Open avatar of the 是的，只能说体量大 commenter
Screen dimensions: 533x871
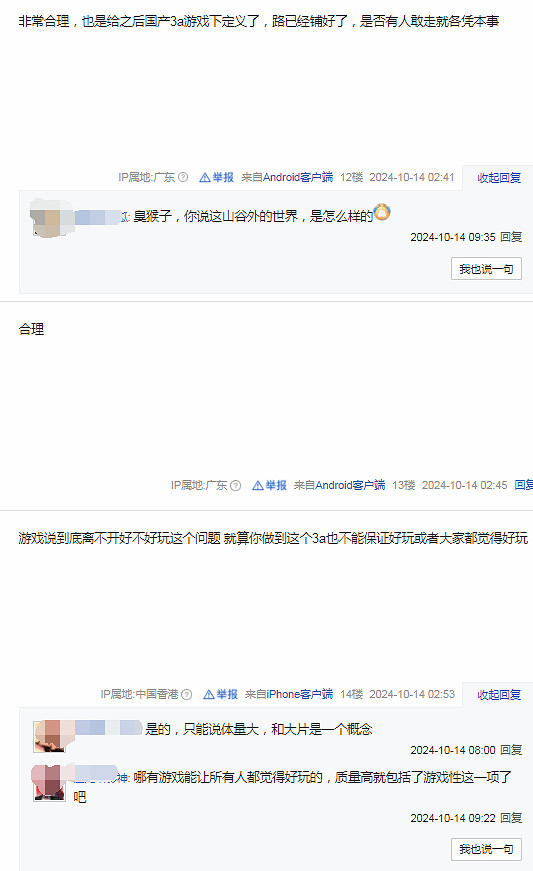point(49,737)
